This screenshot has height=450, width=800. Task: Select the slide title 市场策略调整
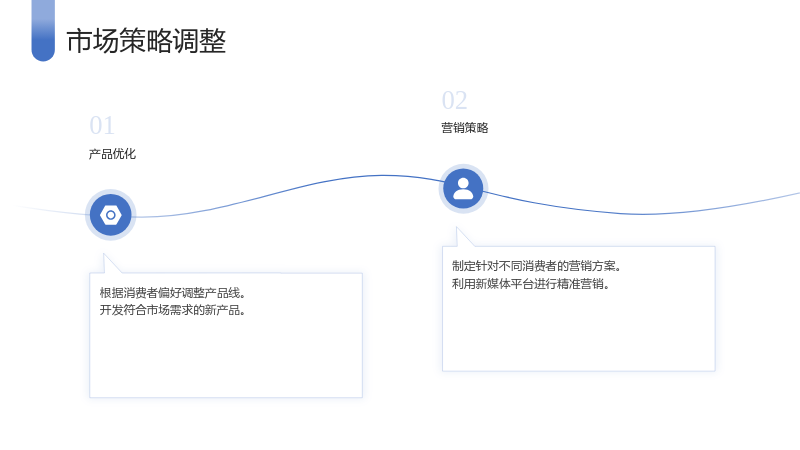coord(146,41)
